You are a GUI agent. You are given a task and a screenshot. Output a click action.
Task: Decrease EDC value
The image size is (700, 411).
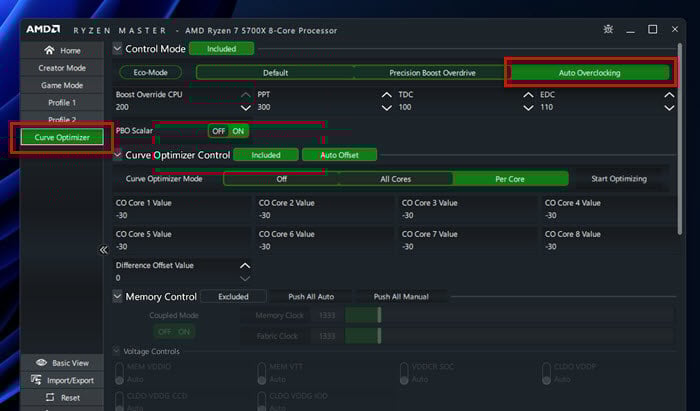click(x=669, y=108)
